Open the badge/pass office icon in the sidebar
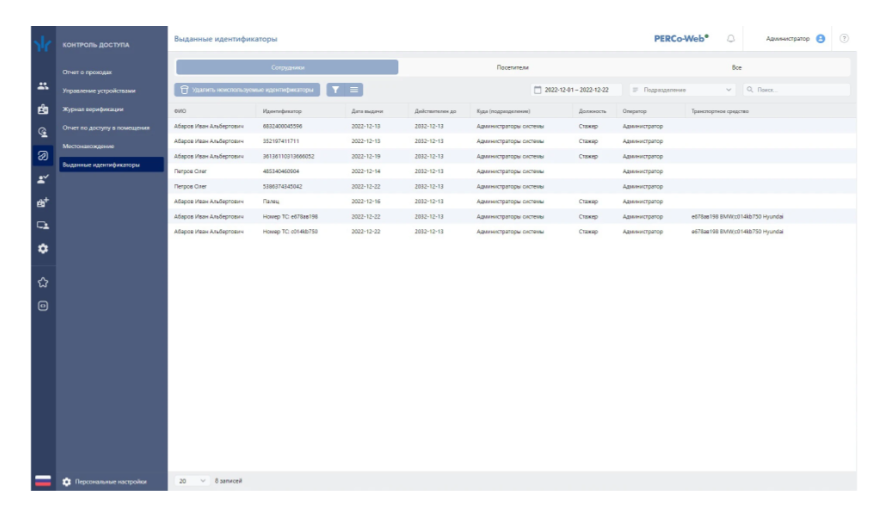The height and width of the screenshot is (513, 885). 43,109
